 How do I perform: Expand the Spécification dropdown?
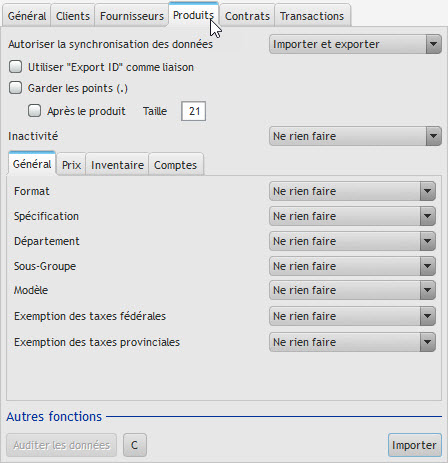click(352, 216)
